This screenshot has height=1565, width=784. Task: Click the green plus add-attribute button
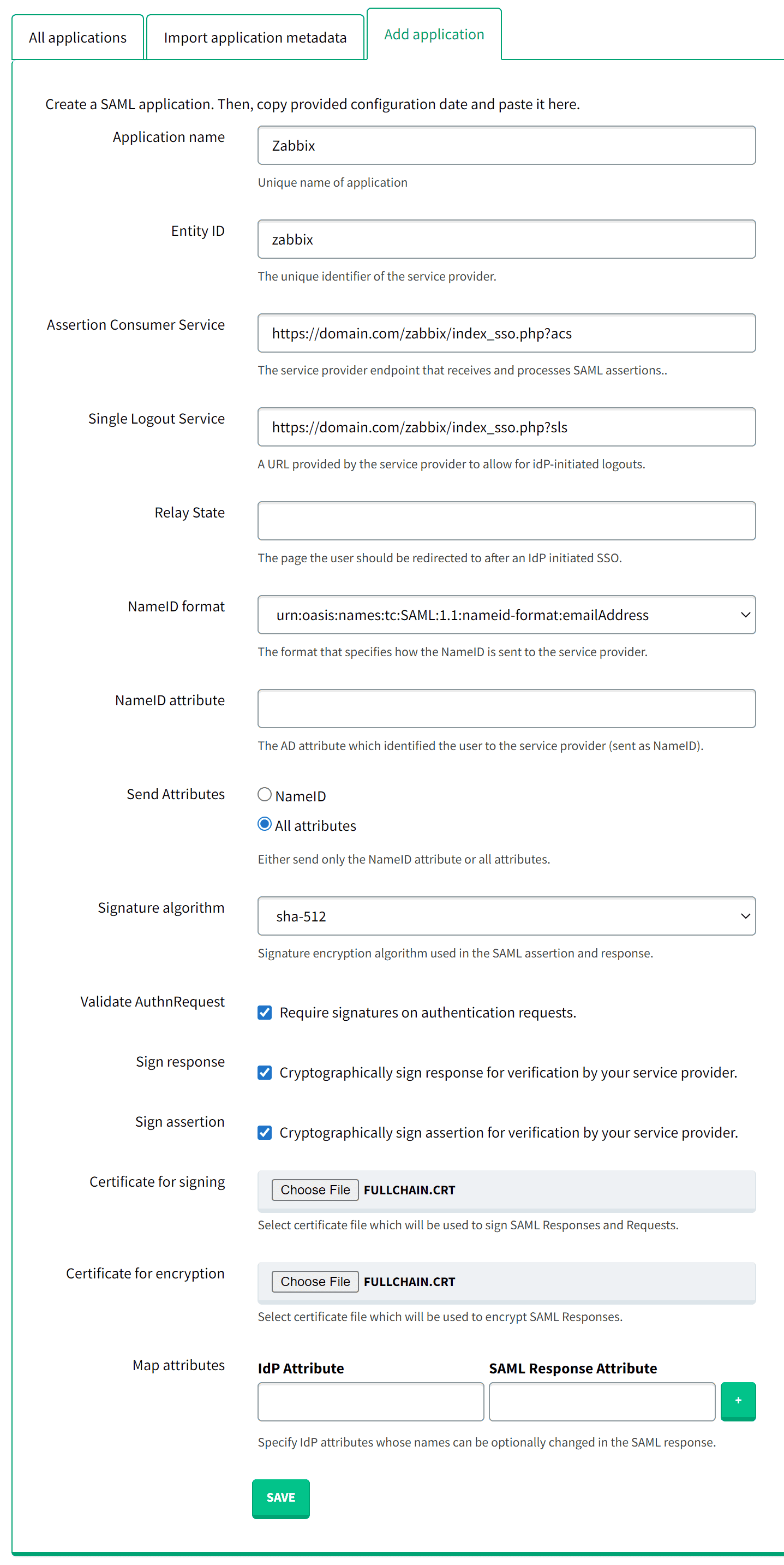(737, 1400)
